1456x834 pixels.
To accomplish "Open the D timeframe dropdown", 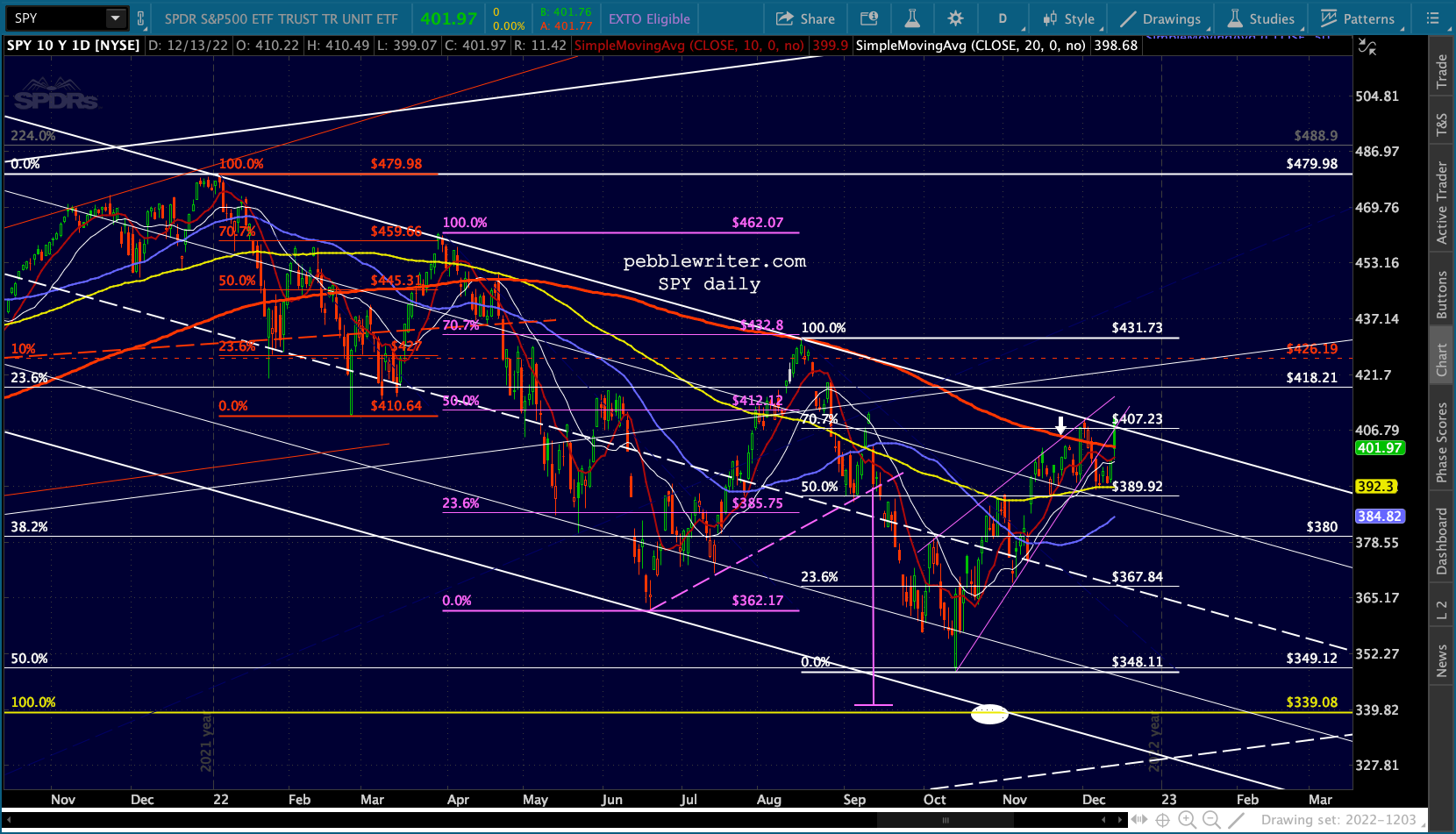I will (1003, 18).
